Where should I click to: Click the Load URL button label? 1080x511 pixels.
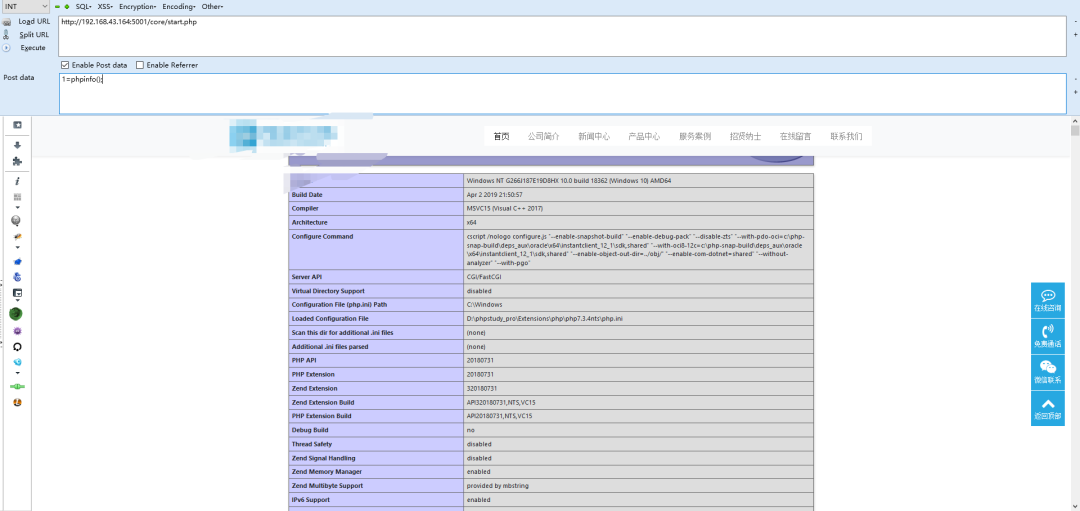pos(34,21)
